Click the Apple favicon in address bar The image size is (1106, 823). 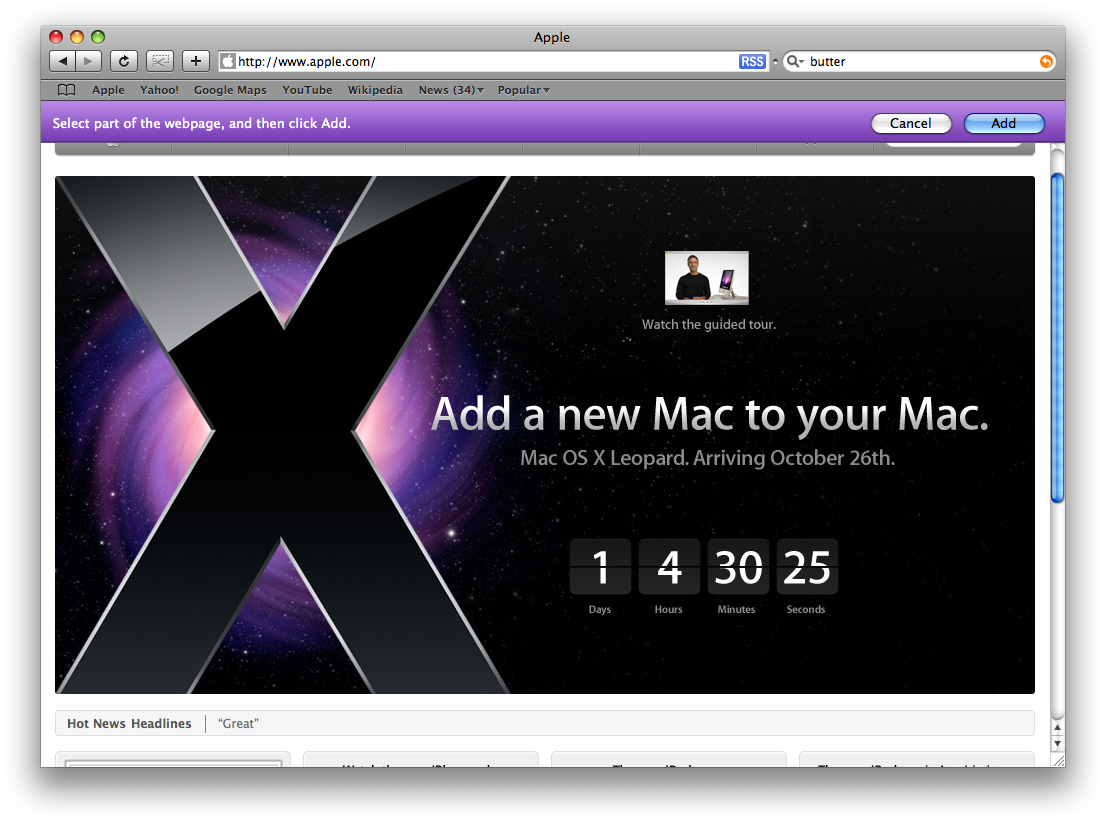(228, 61)
